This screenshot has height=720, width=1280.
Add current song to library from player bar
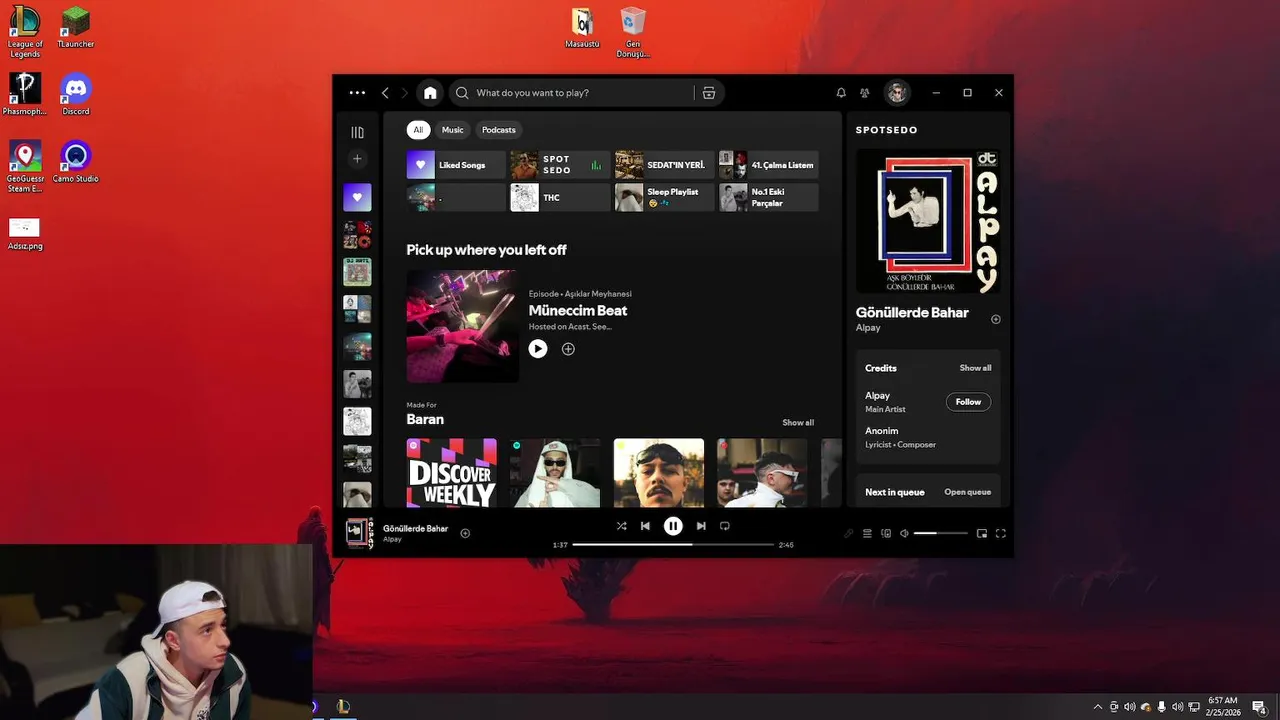point(465,533)
